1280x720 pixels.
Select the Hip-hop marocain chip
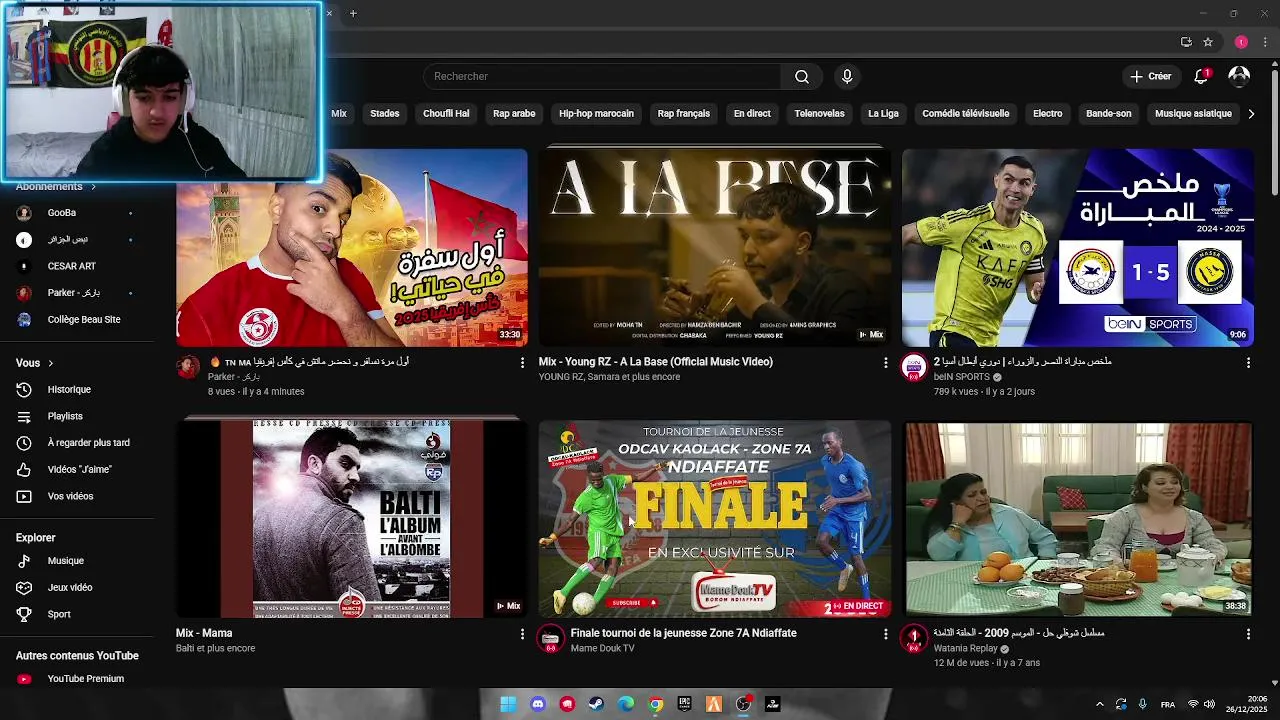click(x=597, y=114)
